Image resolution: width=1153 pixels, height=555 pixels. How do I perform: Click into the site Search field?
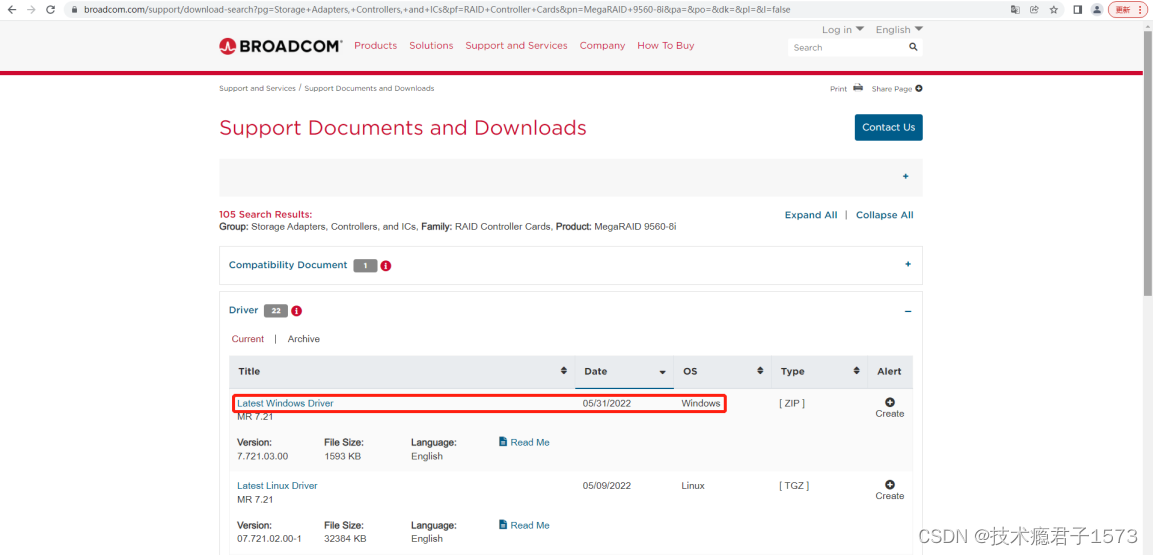click(x=846, y=47)
